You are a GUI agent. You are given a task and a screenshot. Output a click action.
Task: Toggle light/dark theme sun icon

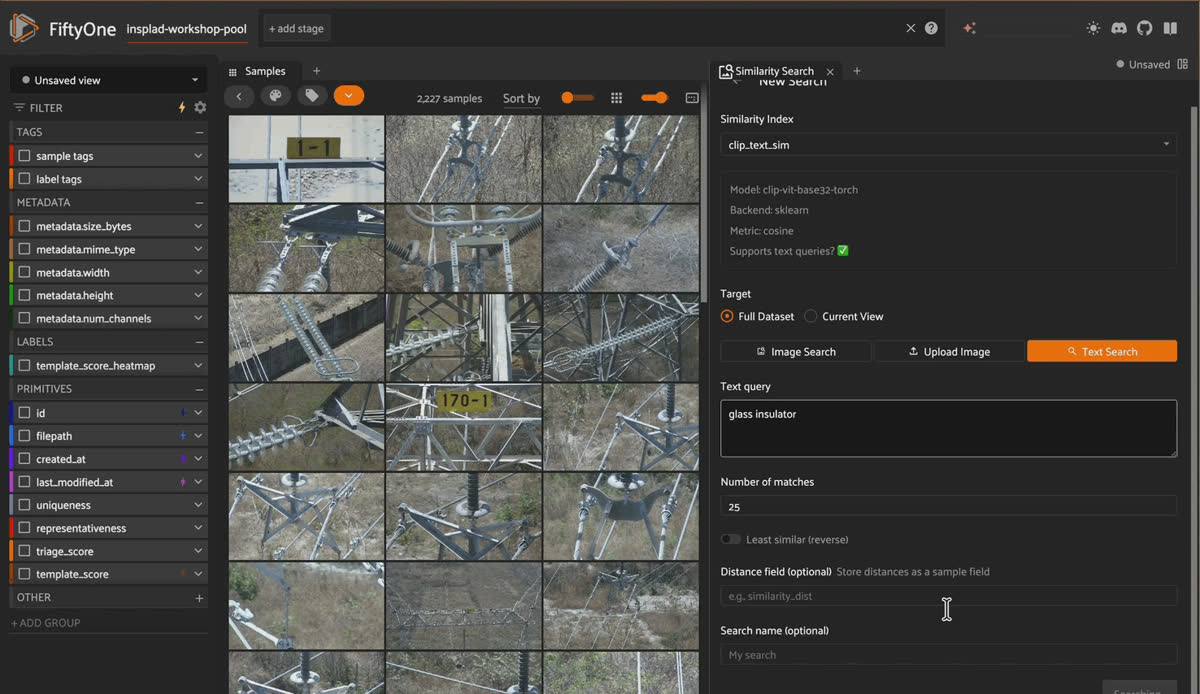click(x=1093, y=28)
